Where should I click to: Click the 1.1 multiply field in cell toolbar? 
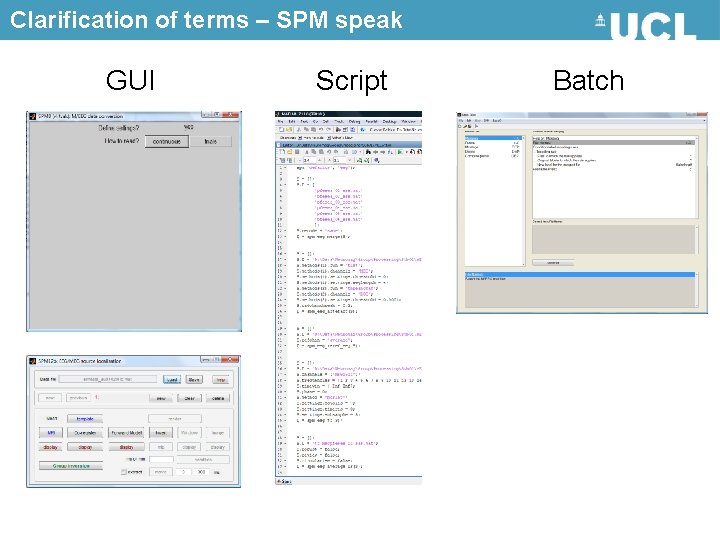[x=339, y=160]
